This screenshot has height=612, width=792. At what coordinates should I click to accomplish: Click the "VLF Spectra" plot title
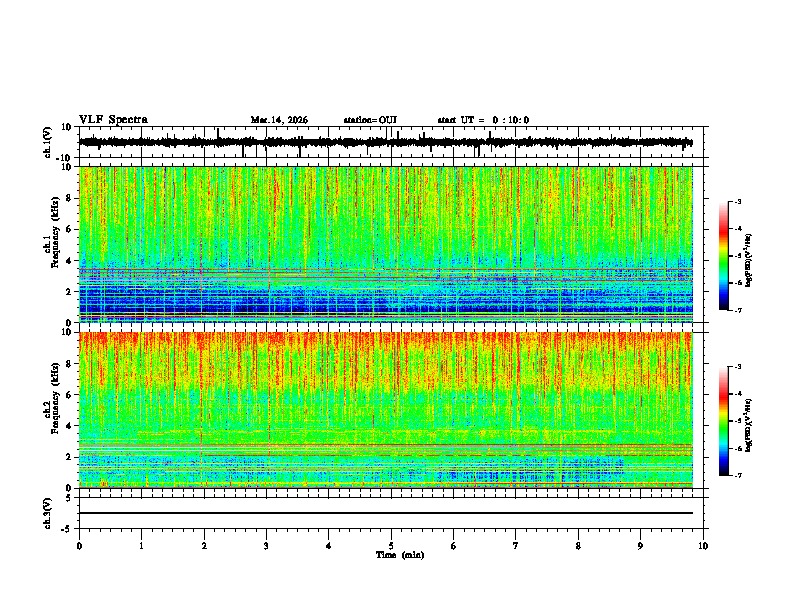click(113, 120)
